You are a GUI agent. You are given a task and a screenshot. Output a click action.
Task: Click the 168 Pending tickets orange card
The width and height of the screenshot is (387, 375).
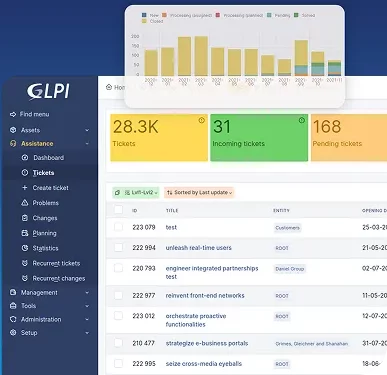(x=349, y=138)
